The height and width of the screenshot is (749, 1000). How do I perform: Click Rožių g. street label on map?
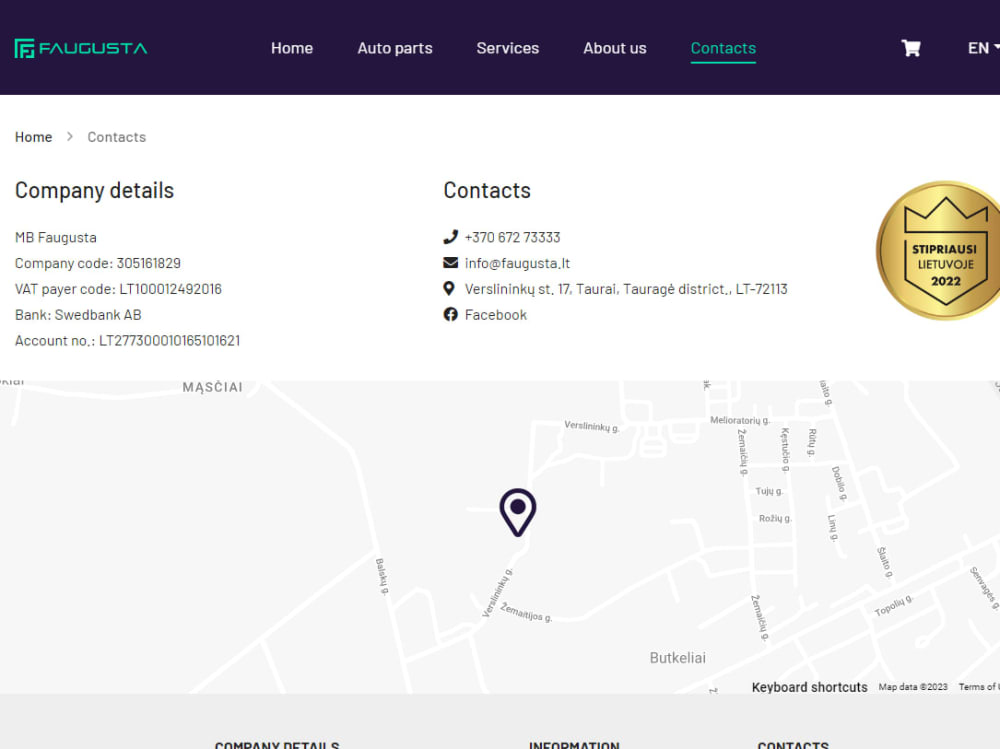coord(775,518)
